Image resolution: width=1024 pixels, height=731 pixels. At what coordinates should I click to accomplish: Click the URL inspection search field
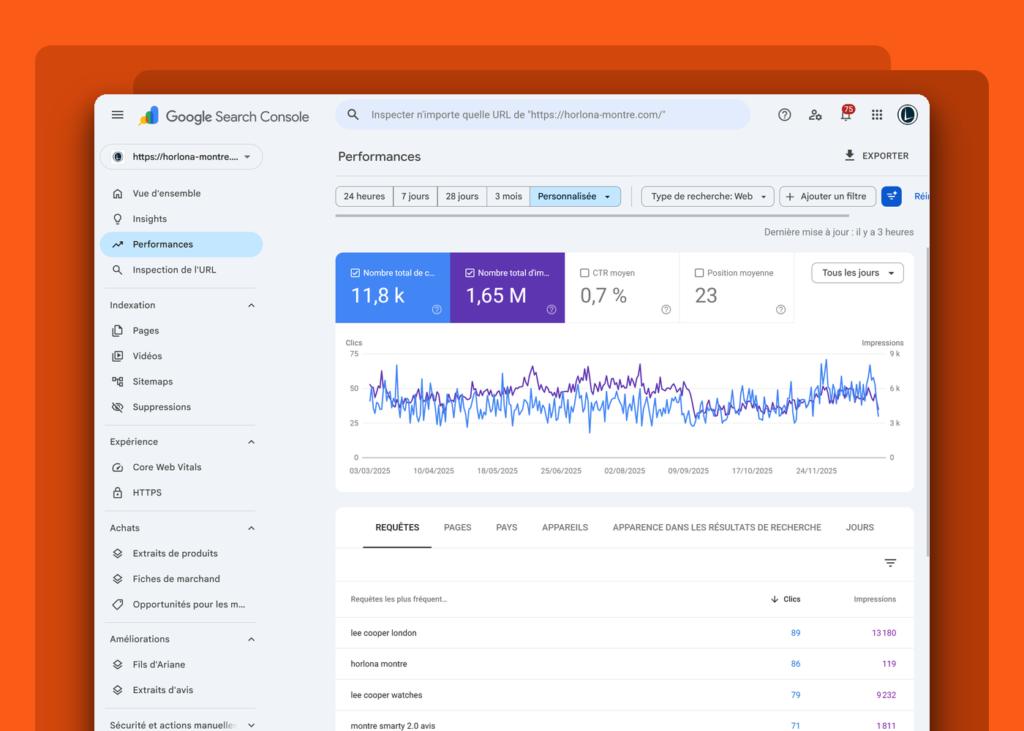pos(543,115)
